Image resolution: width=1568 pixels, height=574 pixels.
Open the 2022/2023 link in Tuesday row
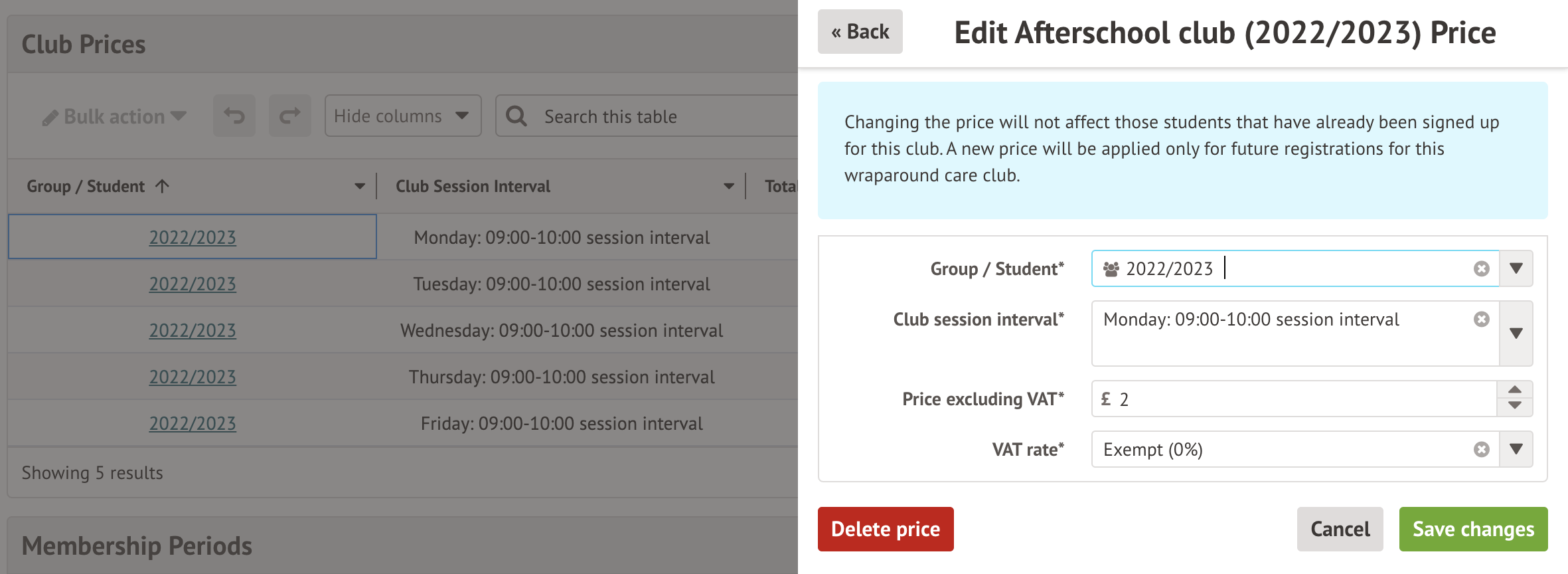[x=193, y=284]
